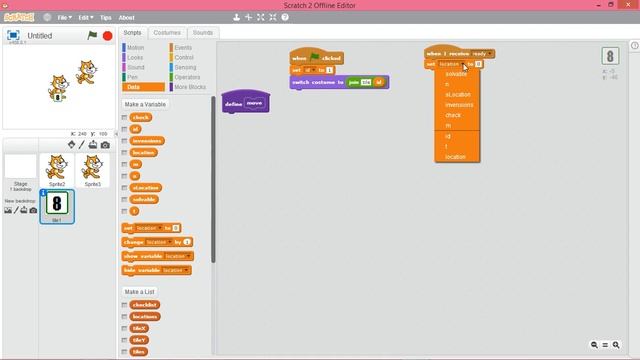The width and height of the screenshot is (640, 360).
Task: Select the Duplicate stamp tool
Action: point(236,17)
